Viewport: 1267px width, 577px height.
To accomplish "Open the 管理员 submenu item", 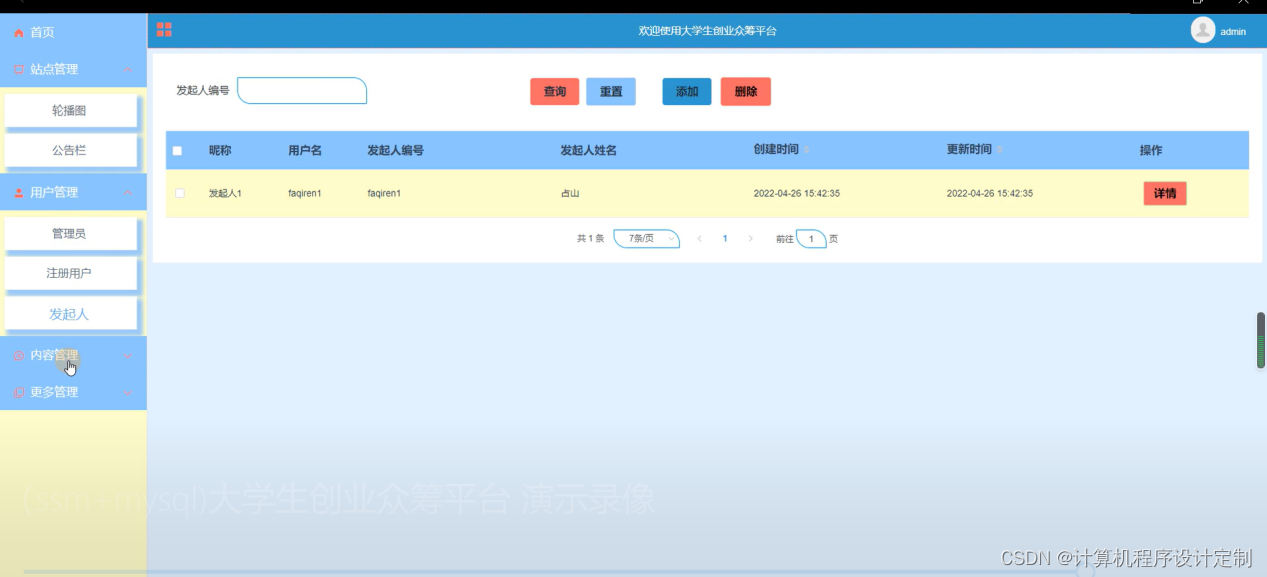I will pyautogui.click(x=70, y=233).
